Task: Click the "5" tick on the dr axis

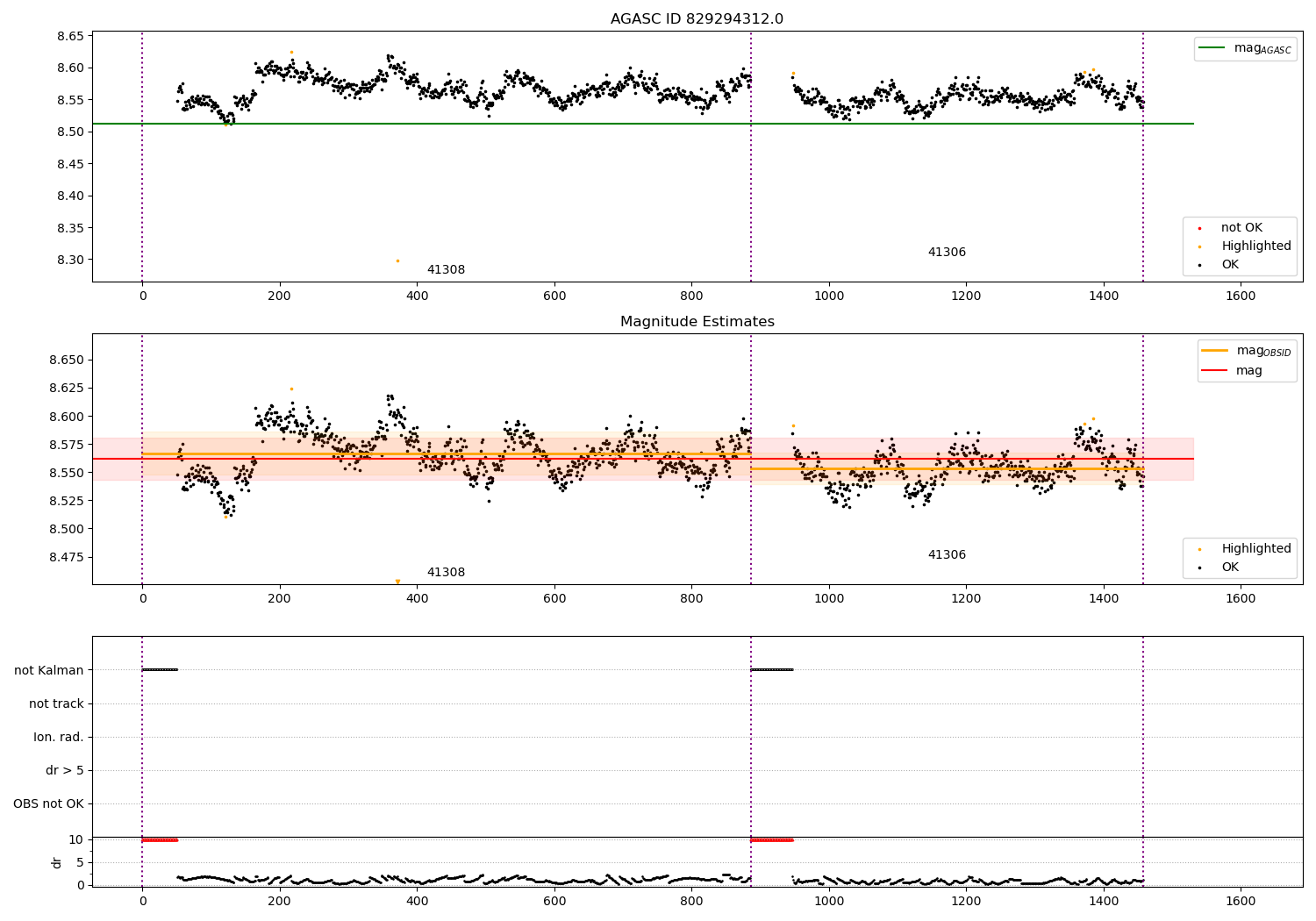Action: pyautogui.click(x=81, y=863)
